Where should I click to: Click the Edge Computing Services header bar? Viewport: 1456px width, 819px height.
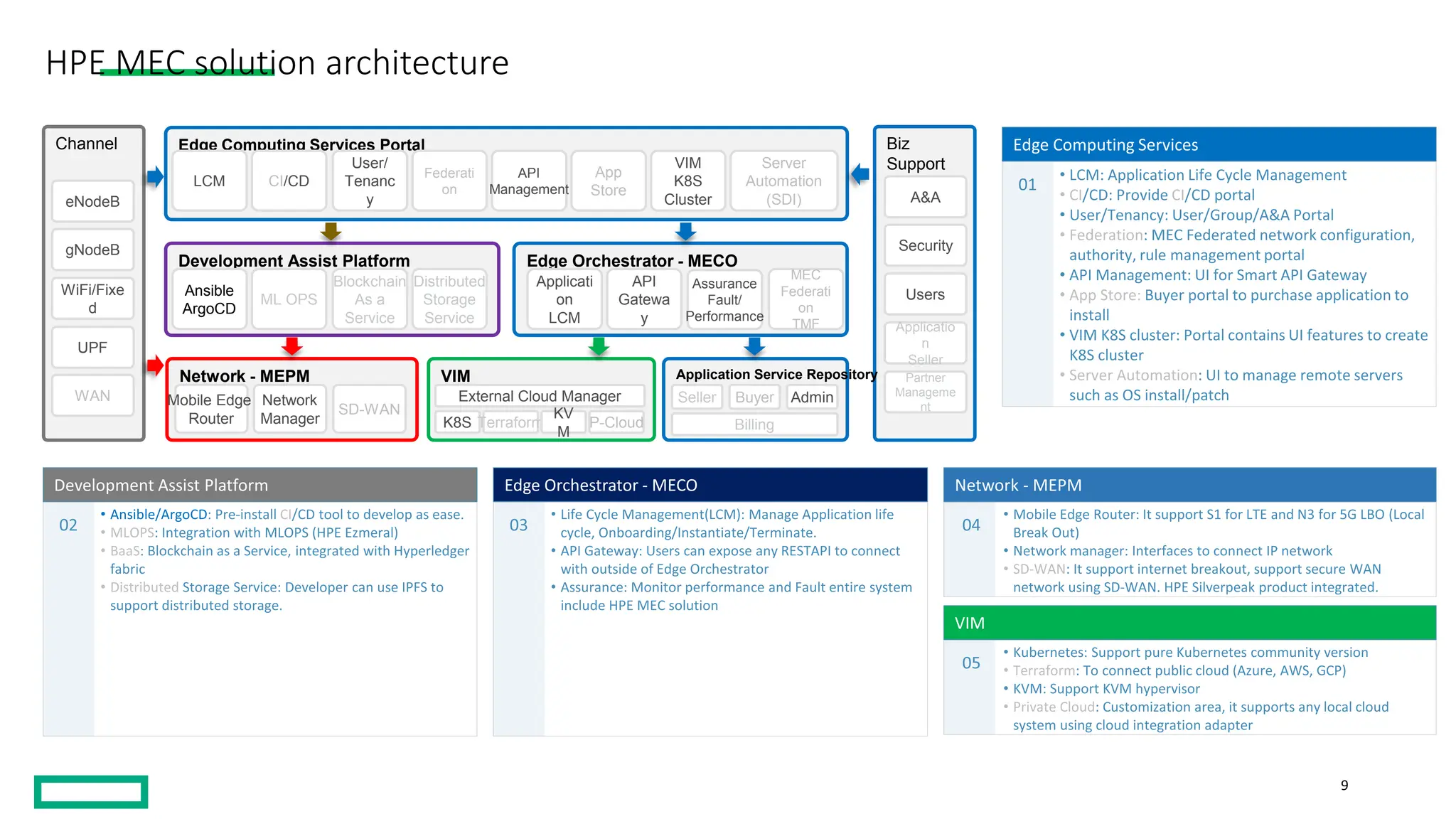pyautogui.click(x=1219, y=145)
